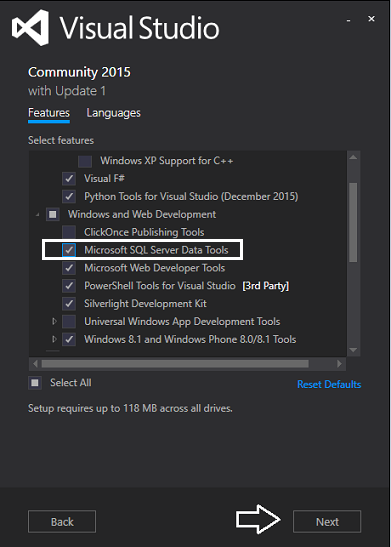Click the vertical scrollbar thumb

tap(353, 222)
